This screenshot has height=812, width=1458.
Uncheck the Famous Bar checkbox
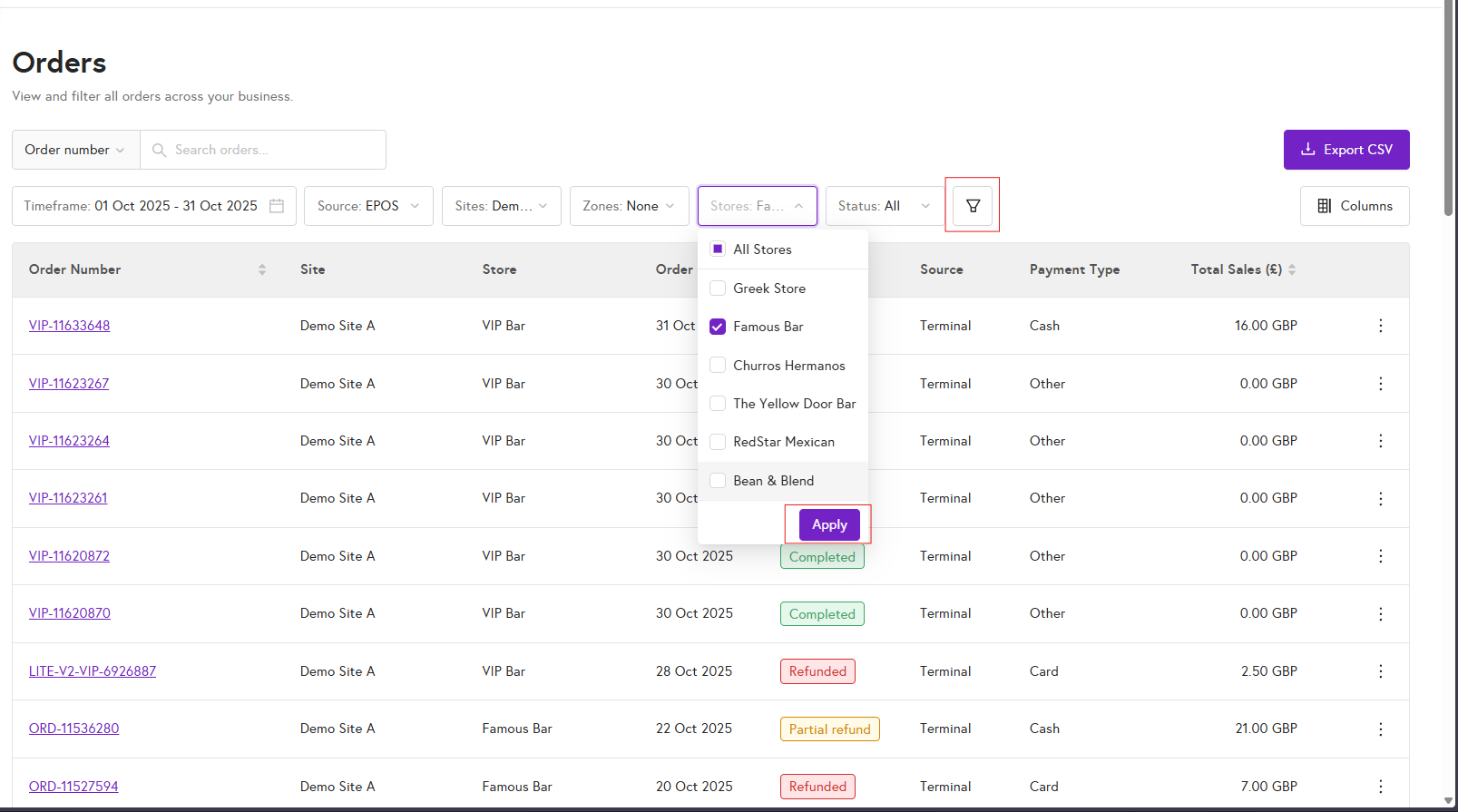click(718, 327)
